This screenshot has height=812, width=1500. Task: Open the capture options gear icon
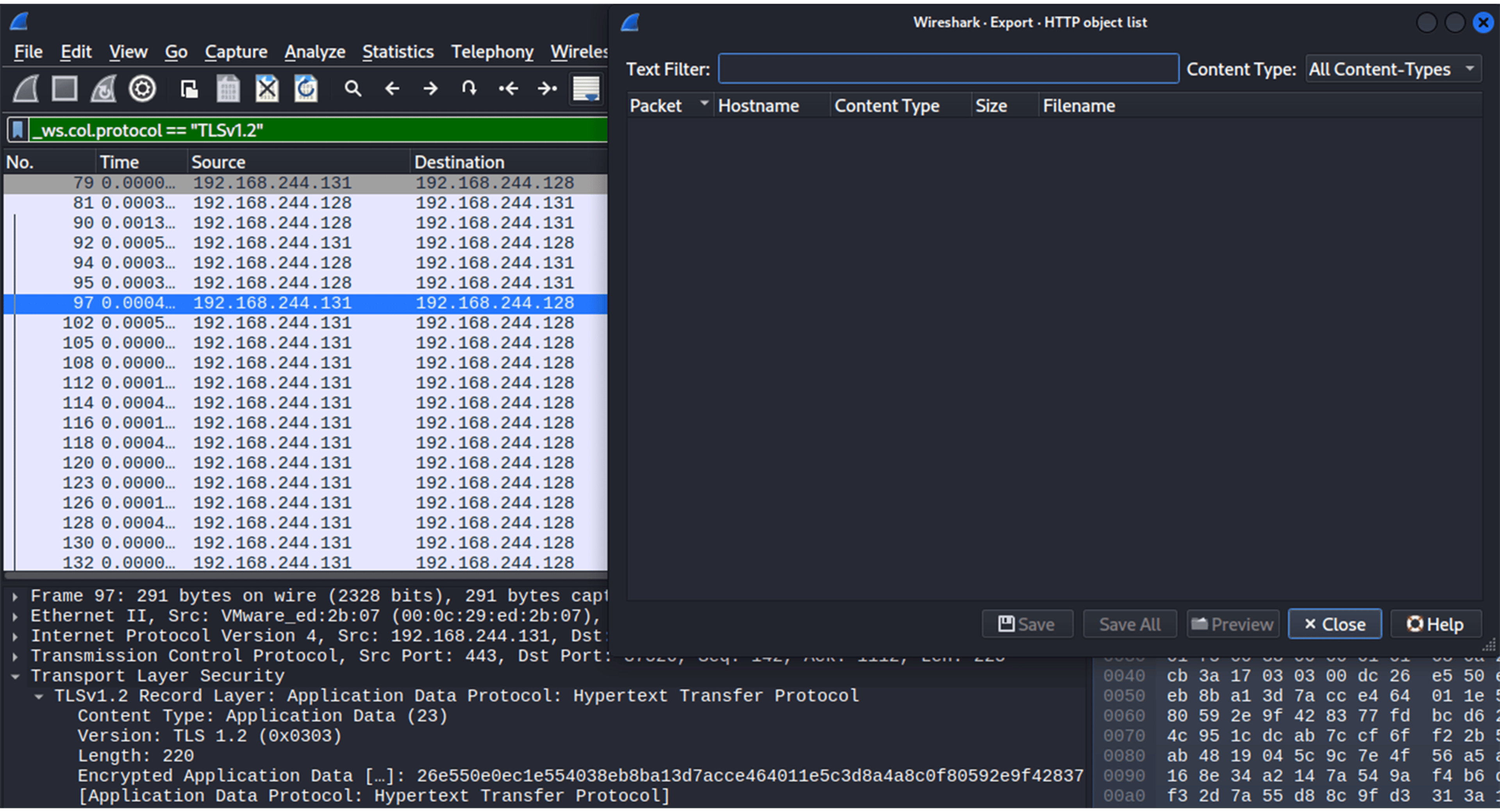(142, 88)
